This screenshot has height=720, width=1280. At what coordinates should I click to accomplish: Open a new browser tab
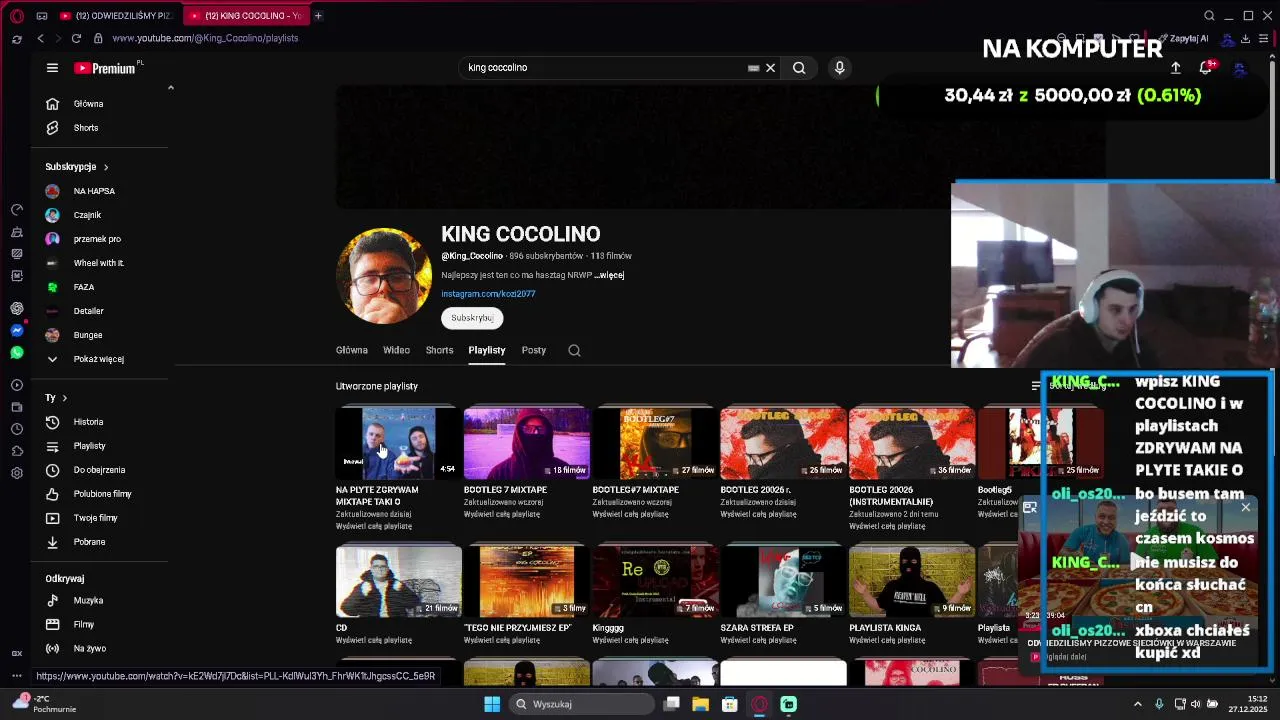318,15
